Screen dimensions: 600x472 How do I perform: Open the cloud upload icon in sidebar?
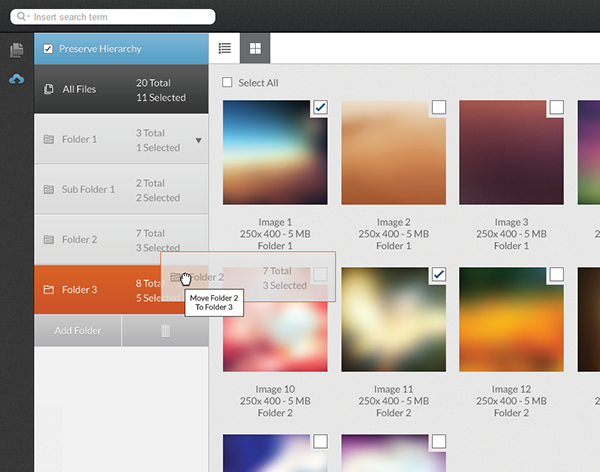16,79
